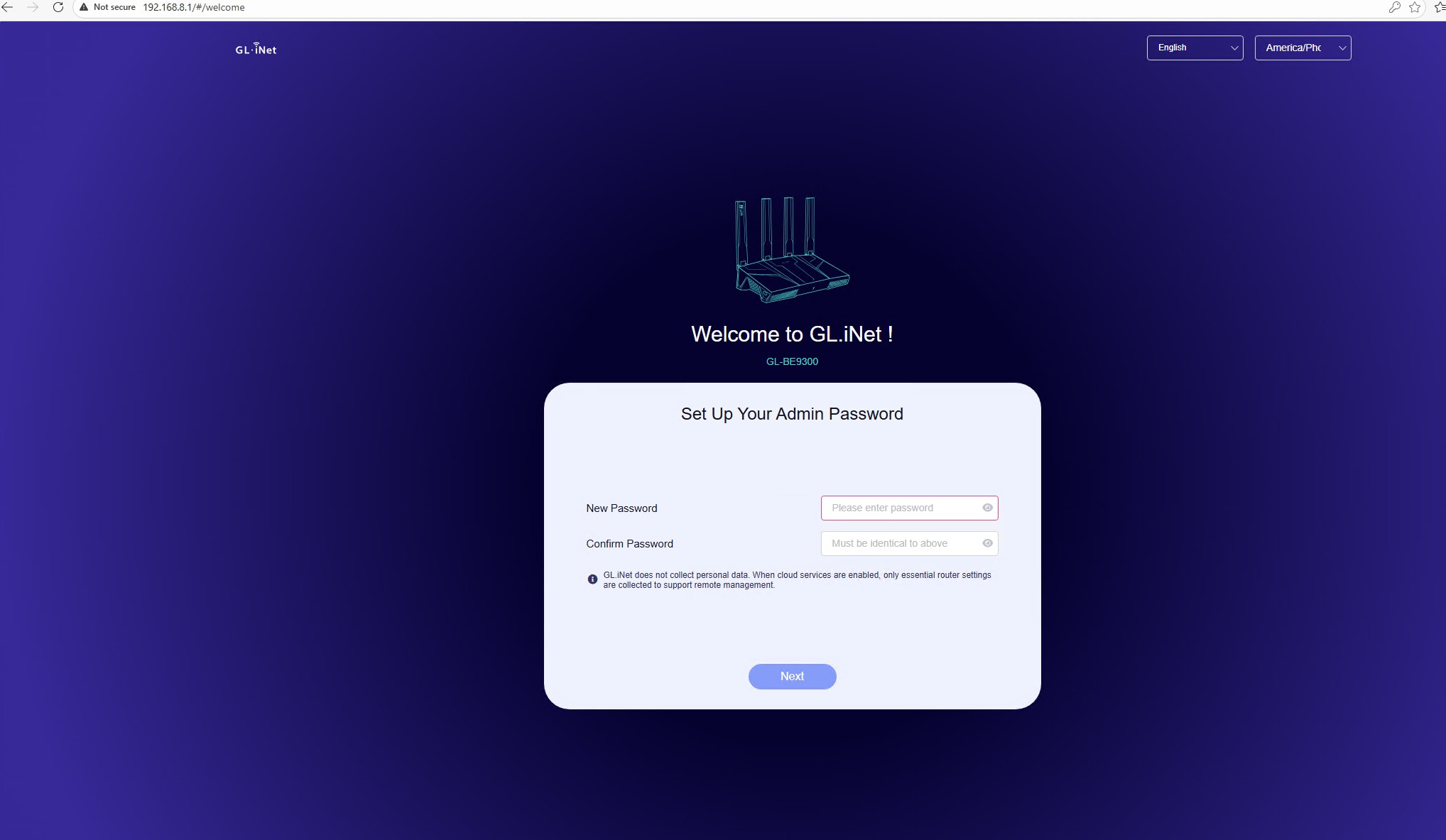Viewport: 1446px width, 840px height.
Task: Reload the page with refresh icon
Action: coord(58,7)
